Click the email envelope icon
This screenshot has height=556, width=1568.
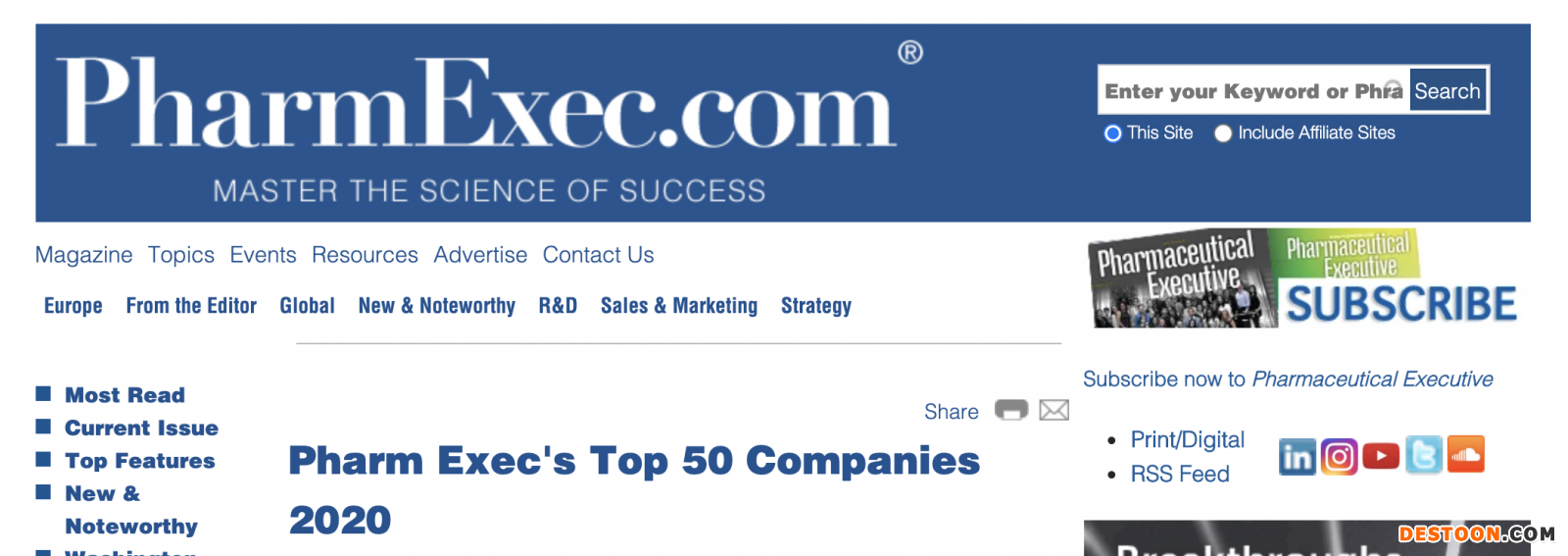point(1054,410)
